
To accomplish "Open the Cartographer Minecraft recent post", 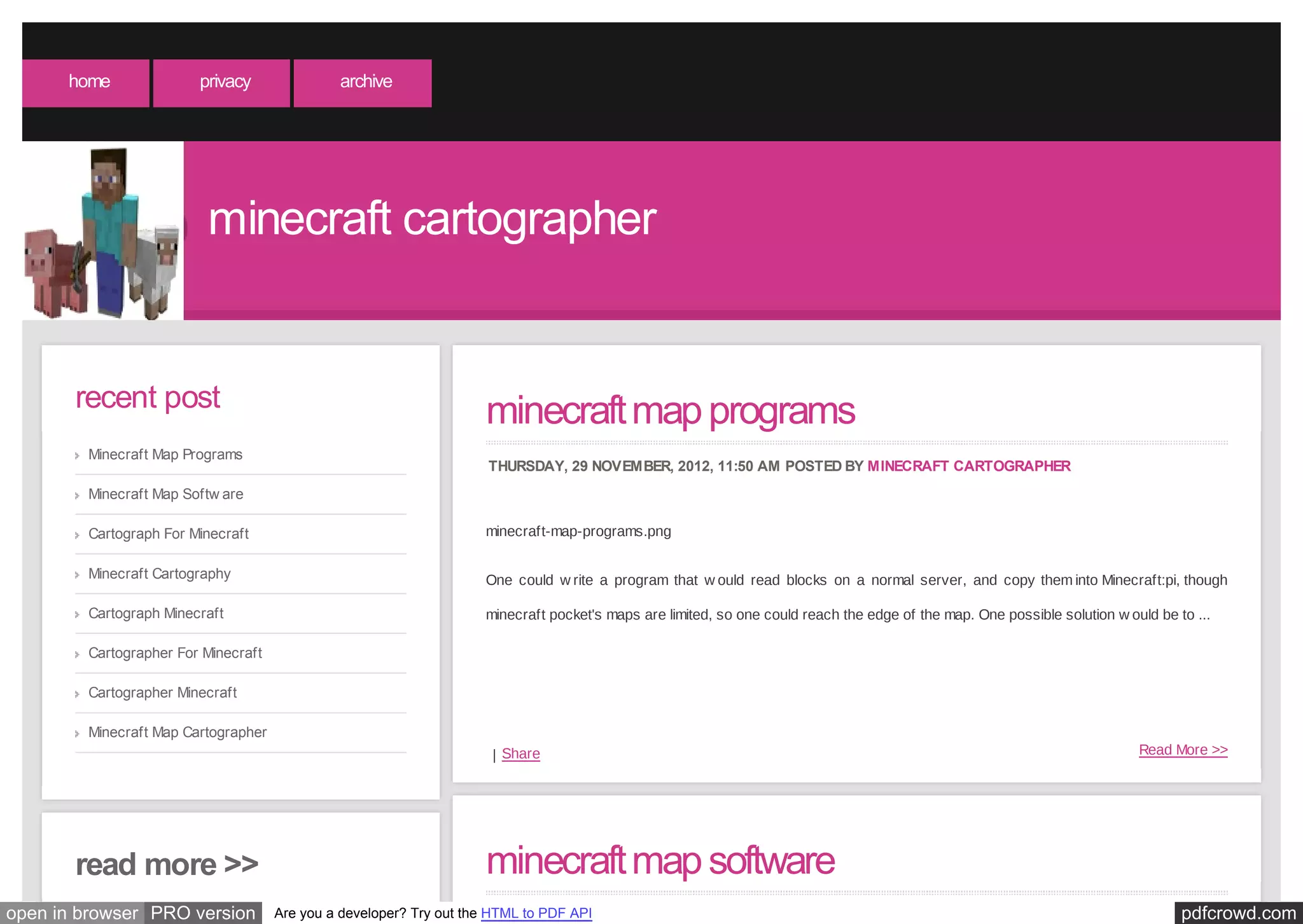I will tap(162, 693).
